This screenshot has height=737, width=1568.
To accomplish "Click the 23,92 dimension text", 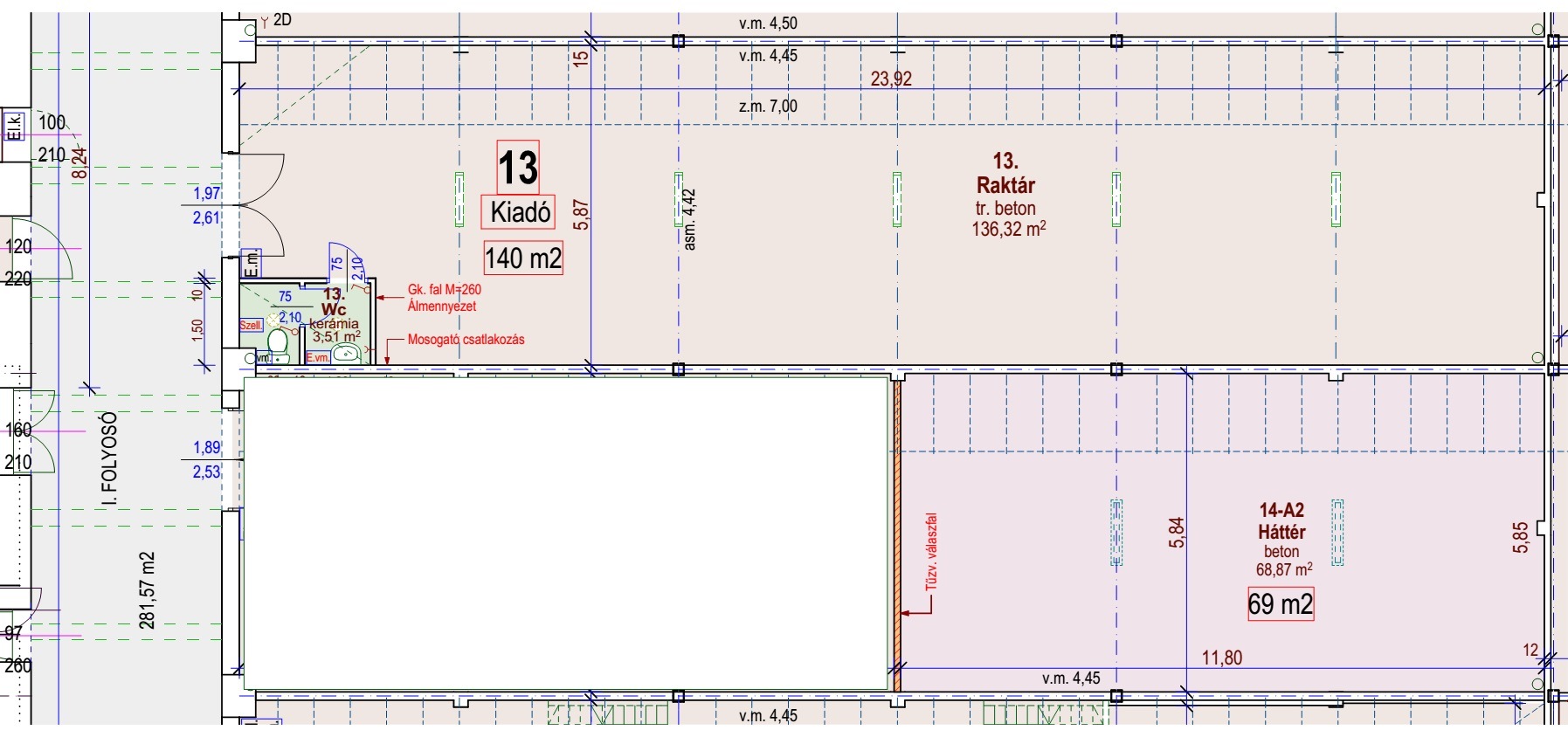I will [891, 79].
